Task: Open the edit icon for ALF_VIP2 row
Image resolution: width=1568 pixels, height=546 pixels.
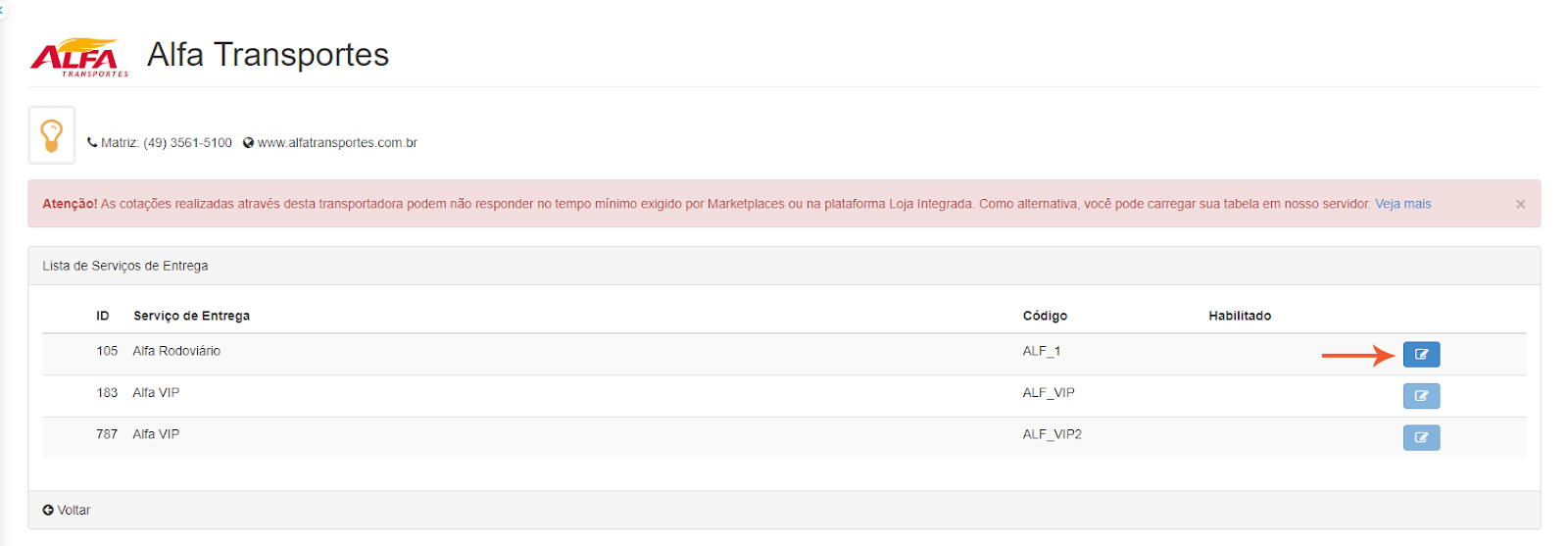Action: tap(1420, 437)
